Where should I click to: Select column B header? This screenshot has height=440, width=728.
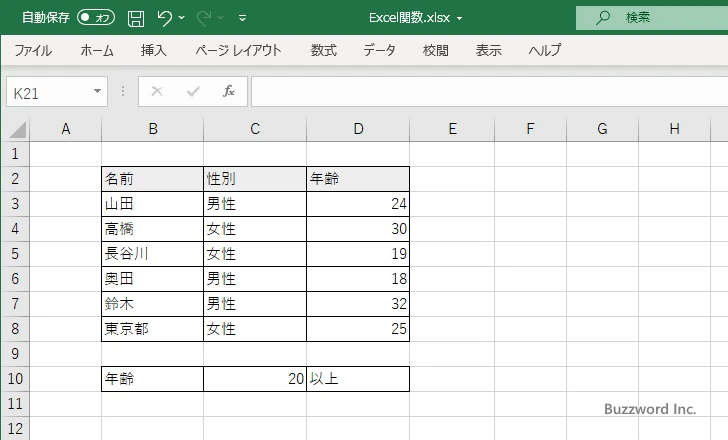(x=153, y=129)
